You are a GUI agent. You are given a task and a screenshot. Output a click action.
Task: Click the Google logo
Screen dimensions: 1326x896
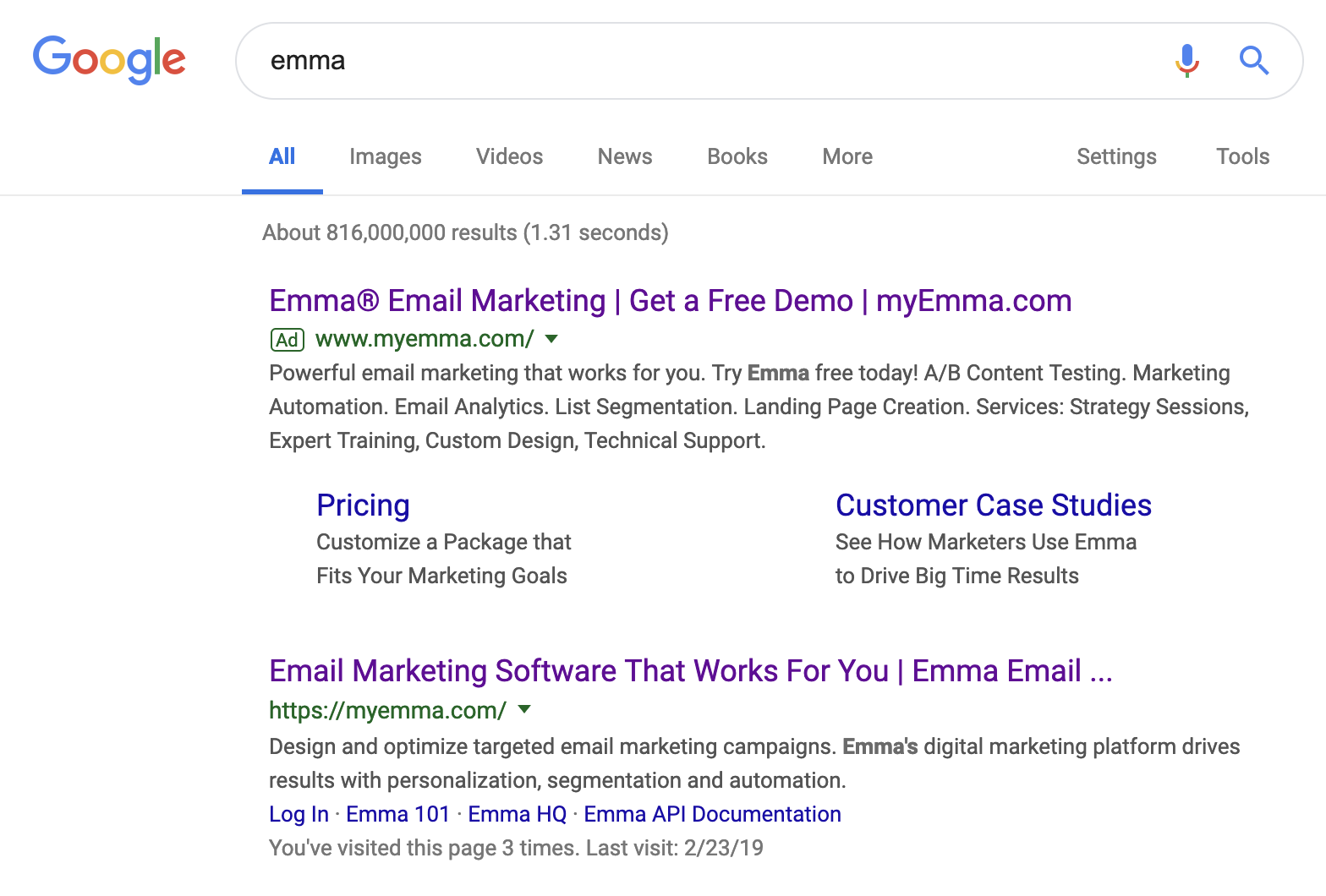[x=109, y=59]
